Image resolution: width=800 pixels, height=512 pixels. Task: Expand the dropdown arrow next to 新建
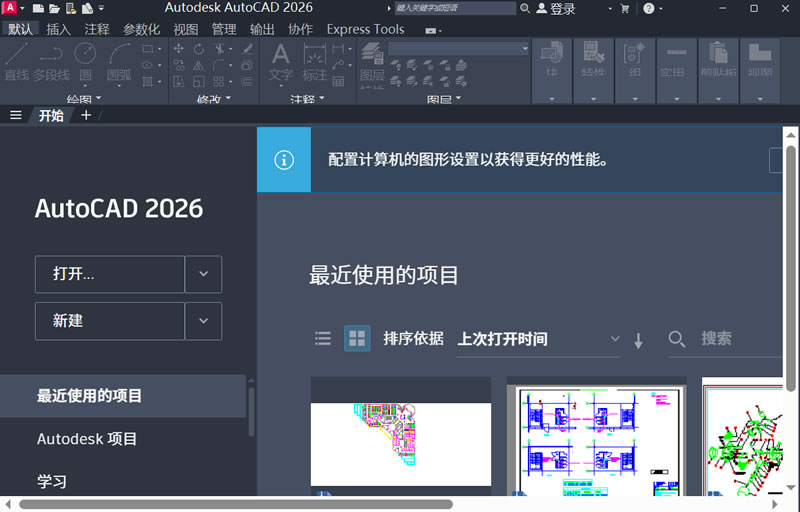[203, 321]
